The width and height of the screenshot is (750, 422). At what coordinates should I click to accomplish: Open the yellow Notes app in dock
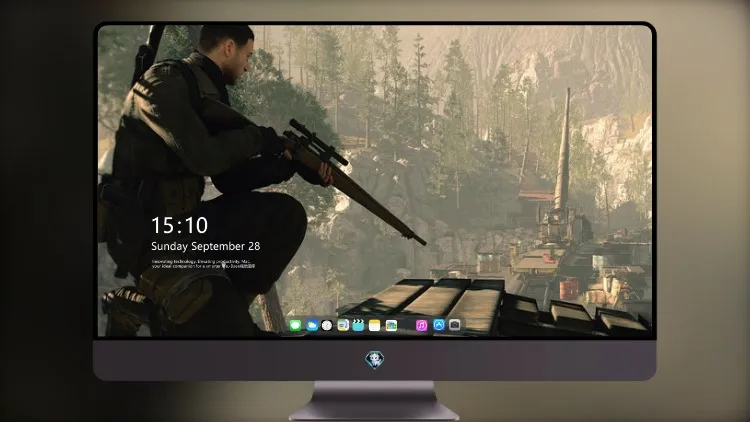[375, 325]
